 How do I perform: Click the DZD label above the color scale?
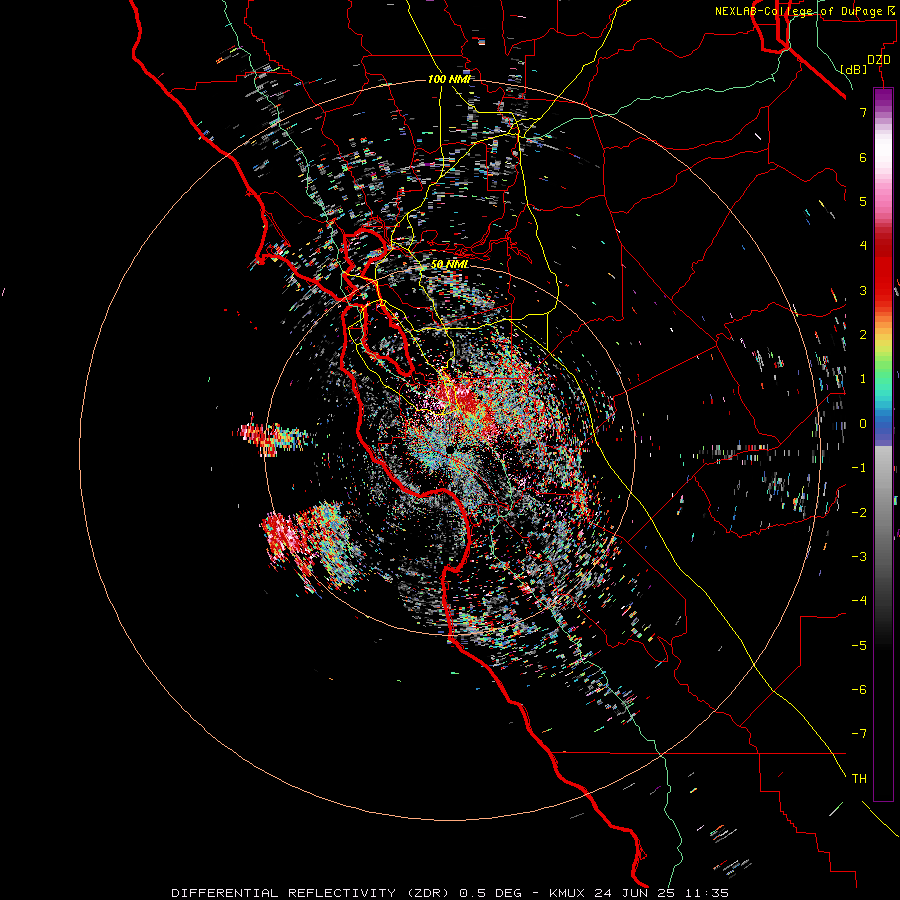coord(879,60)
